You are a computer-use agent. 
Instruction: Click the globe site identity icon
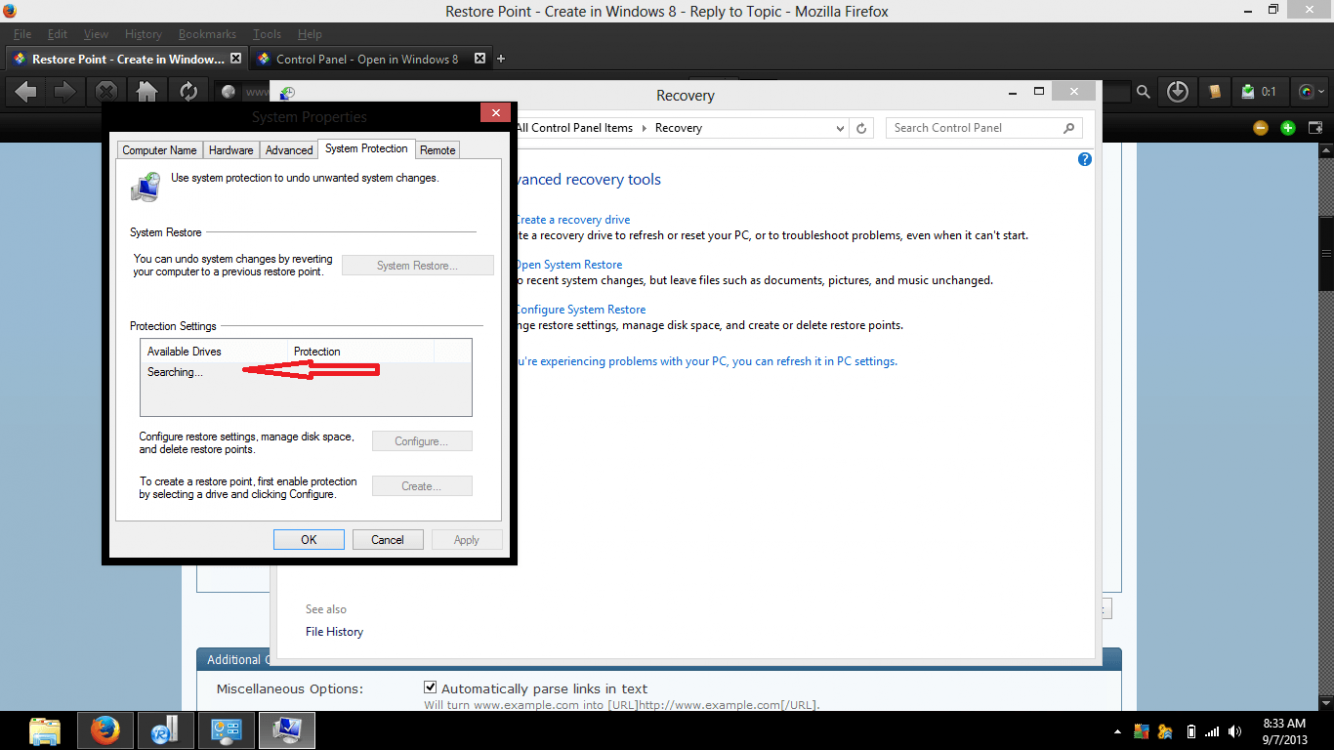228,92
